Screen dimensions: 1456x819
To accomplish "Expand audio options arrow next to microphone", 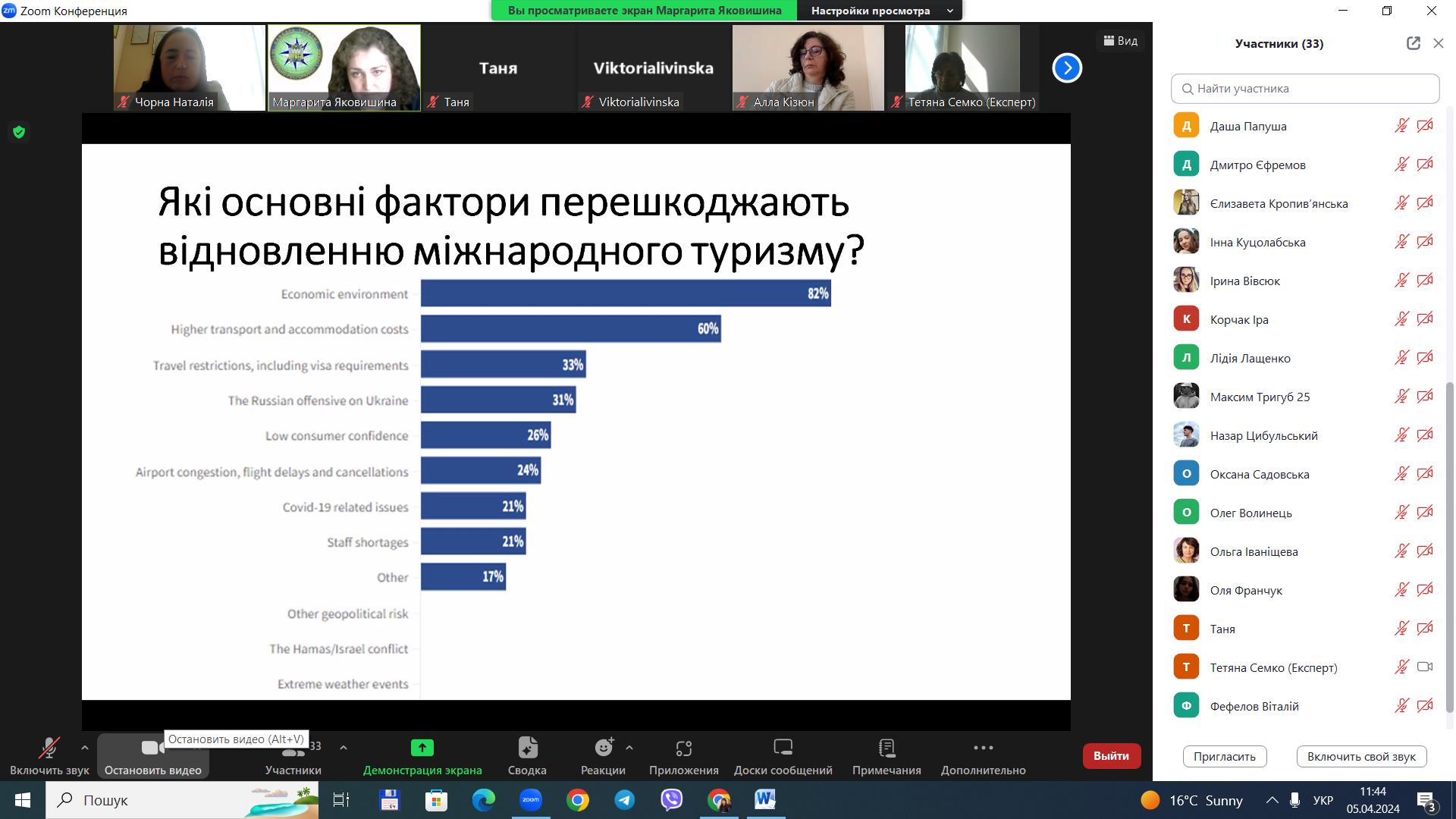I will point(85,748).
